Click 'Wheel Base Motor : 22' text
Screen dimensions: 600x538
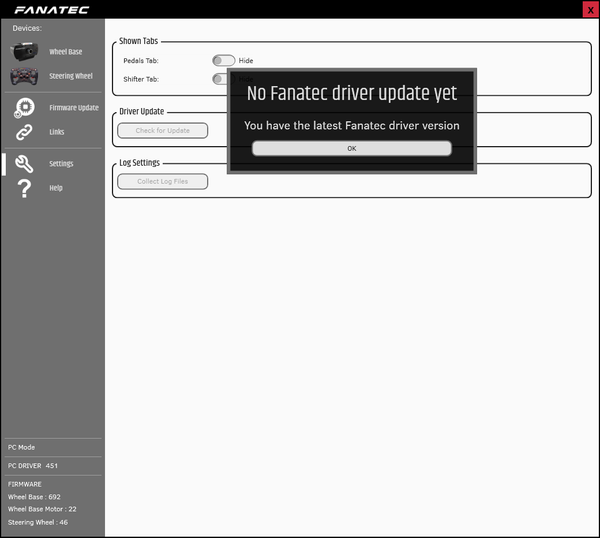click(x=42, y=509)
